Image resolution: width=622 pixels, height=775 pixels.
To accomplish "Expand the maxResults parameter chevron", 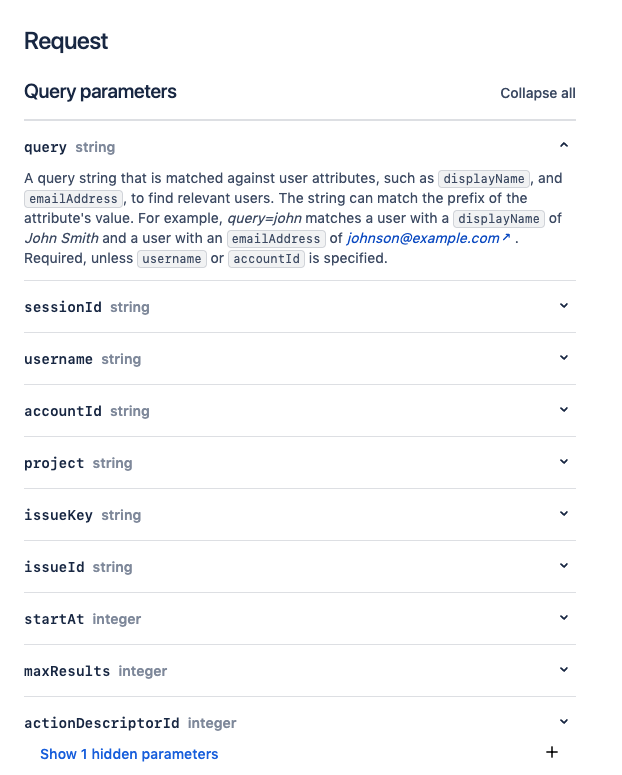I will pos(564,670).
